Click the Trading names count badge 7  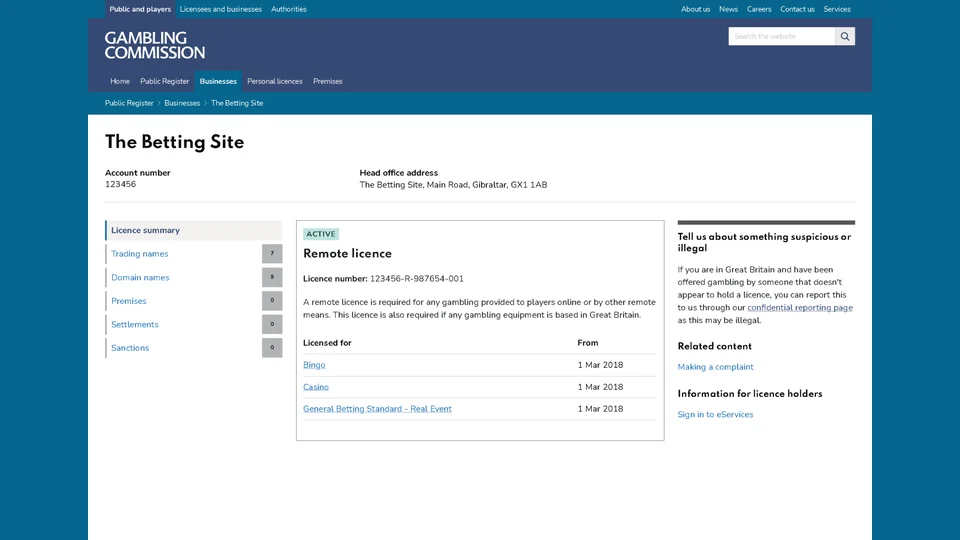(x=272, y=253)
